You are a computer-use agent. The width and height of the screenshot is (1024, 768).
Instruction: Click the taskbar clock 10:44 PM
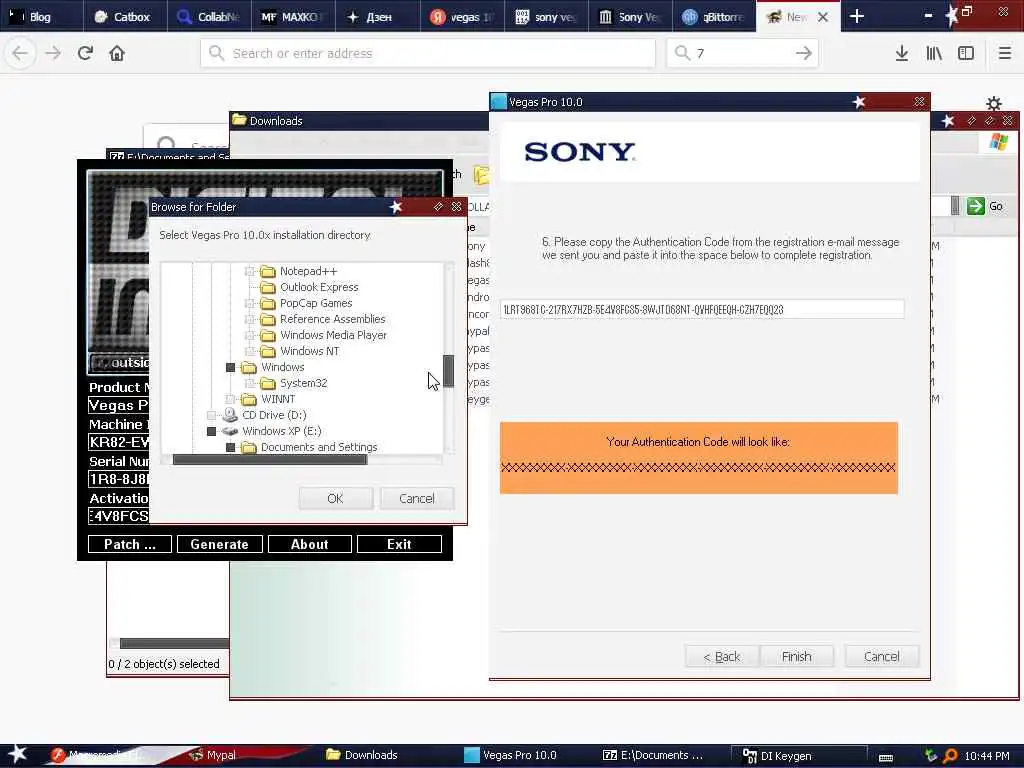point(987,756)
